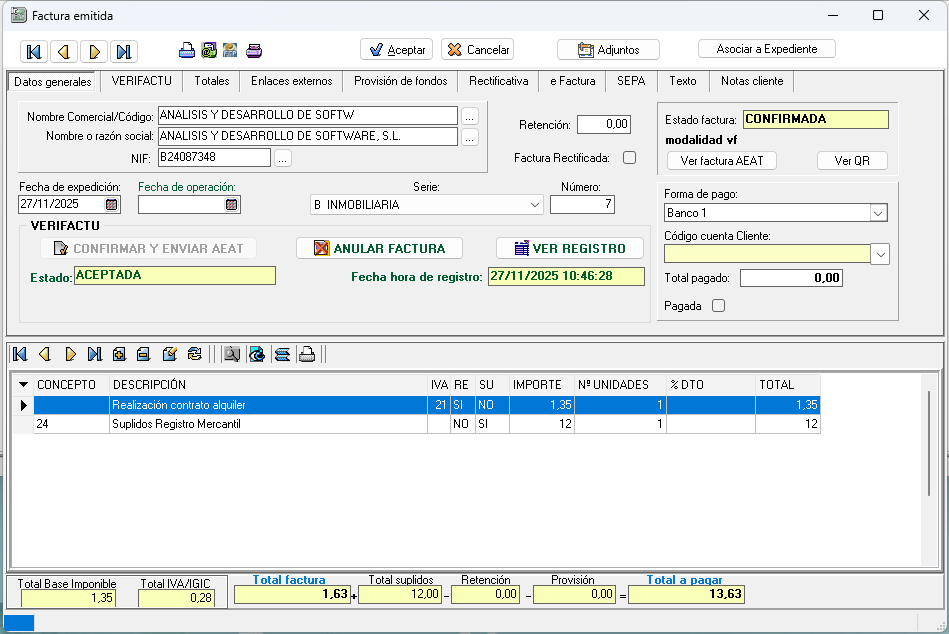This screenshot has width=949, height=634.
Task: Open the Rectificativa tab
Action: [x=498, y=81]
